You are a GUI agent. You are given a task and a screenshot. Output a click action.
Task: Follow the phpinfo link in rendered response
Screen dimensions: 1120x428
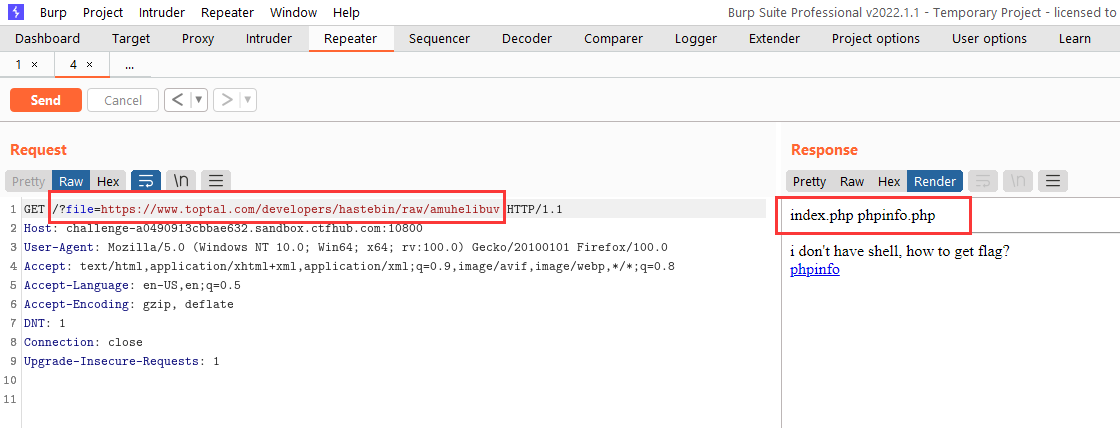click(815, 269)
